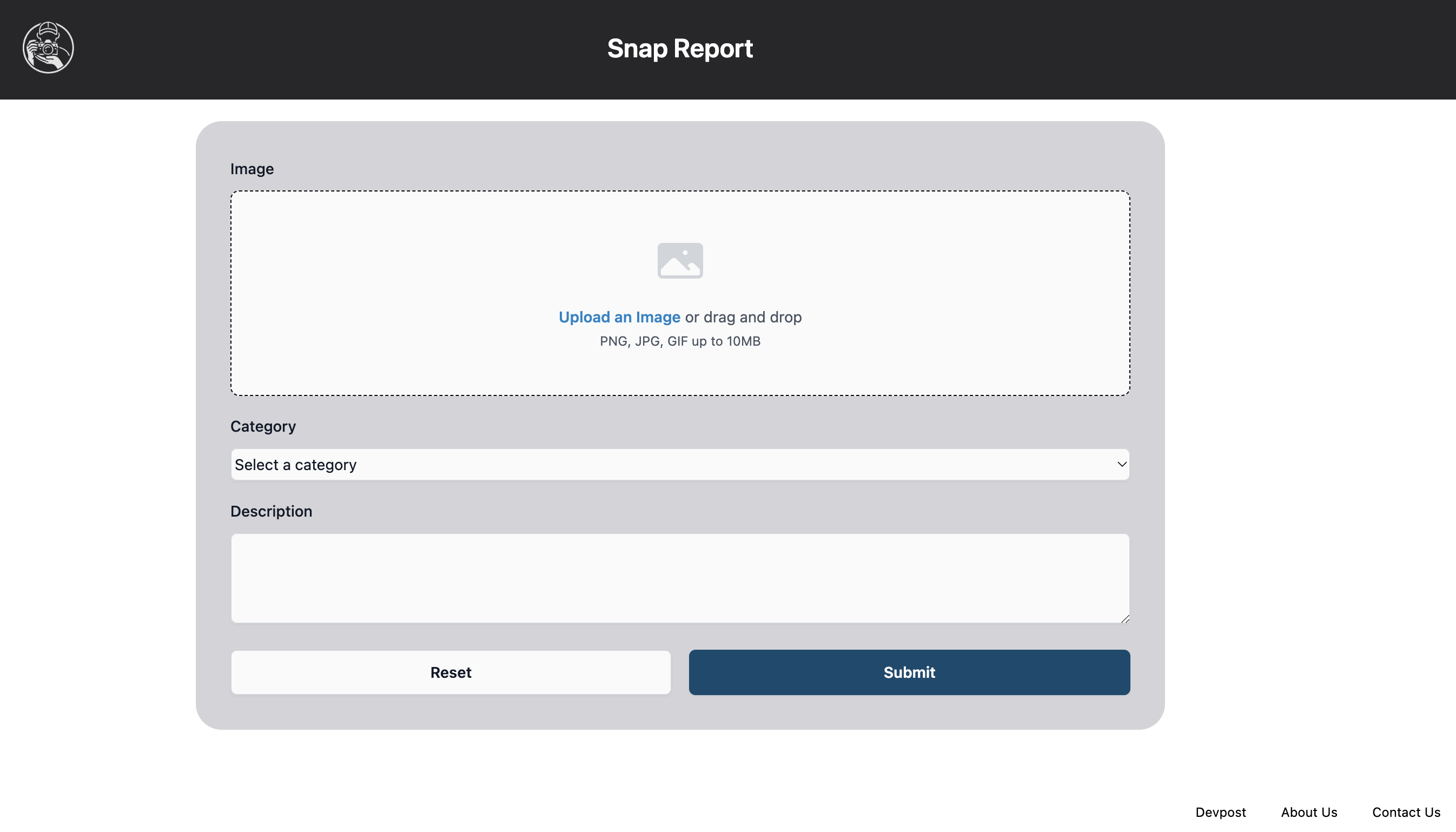Open the Devpost footer link
Screen dimensions: 1456x832
coord(1220,812)
